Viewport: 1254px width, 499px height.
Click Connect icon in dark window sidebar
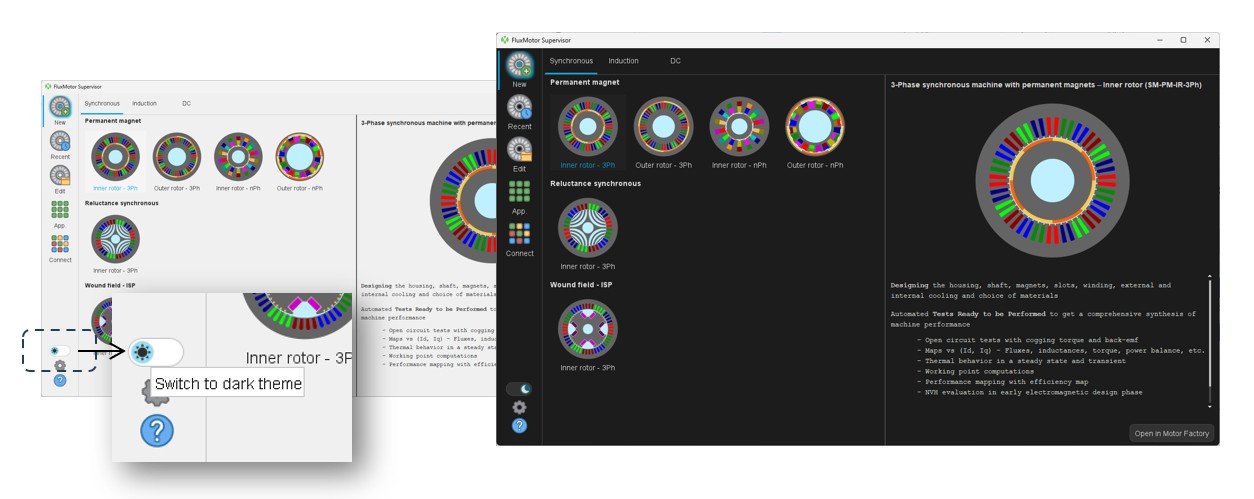click(x=519, y=233)
